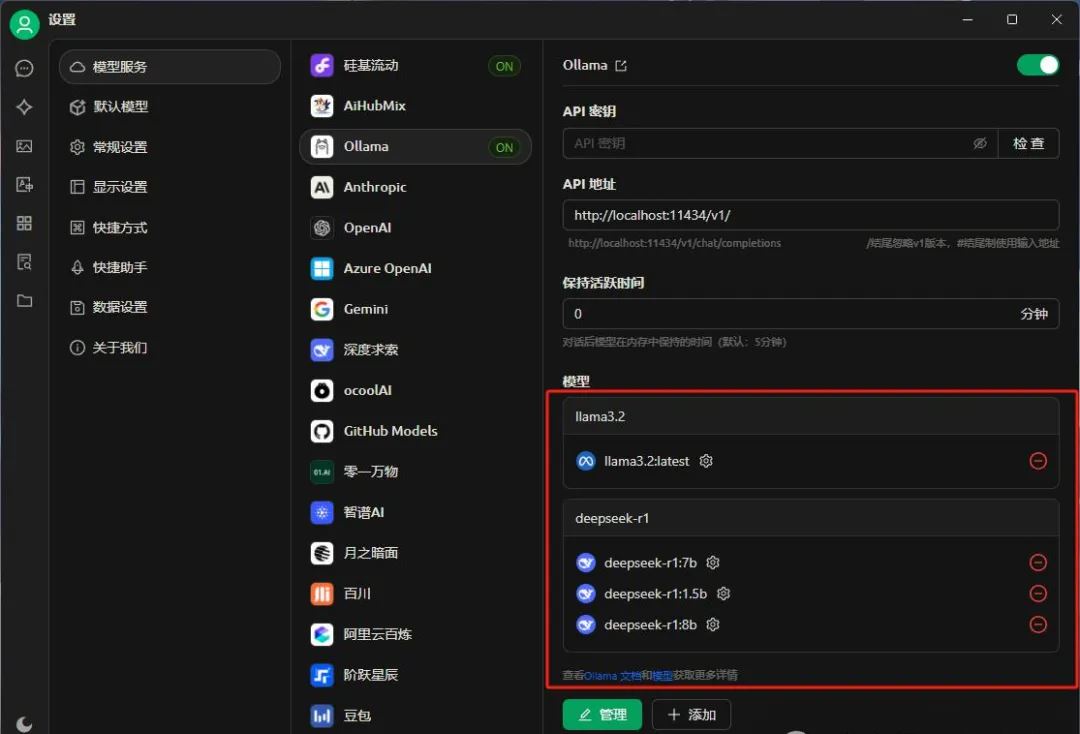The height and width of the screenshot is (734, 1080).
Task: Click the deepseek-r1:8b model name
Action: click(650, 625)
